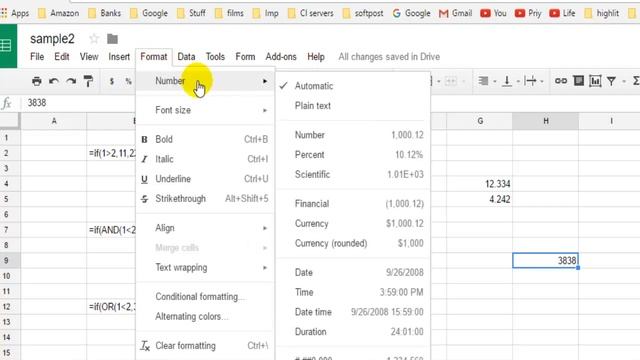Open the CI servers bookmark folder
Image resolution: width=640 pixels, height=360 pixels.
(x=311, y=13)
